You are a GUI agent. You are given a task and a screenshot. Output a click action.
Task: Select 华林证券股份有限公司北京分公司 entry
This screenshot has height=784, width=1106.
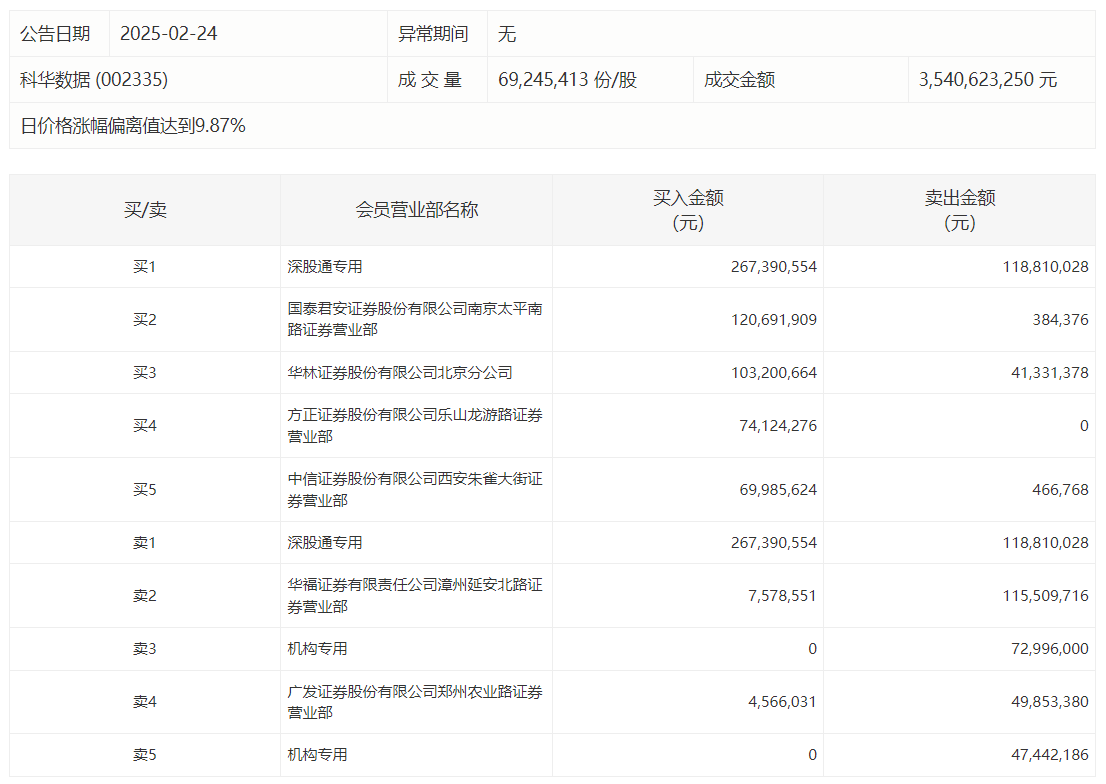(400, 373)
